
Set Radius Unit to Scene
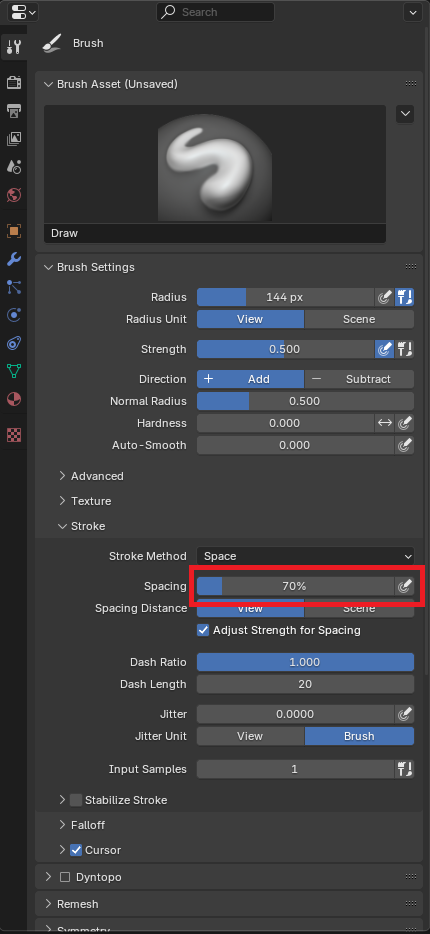pos(359,319)
